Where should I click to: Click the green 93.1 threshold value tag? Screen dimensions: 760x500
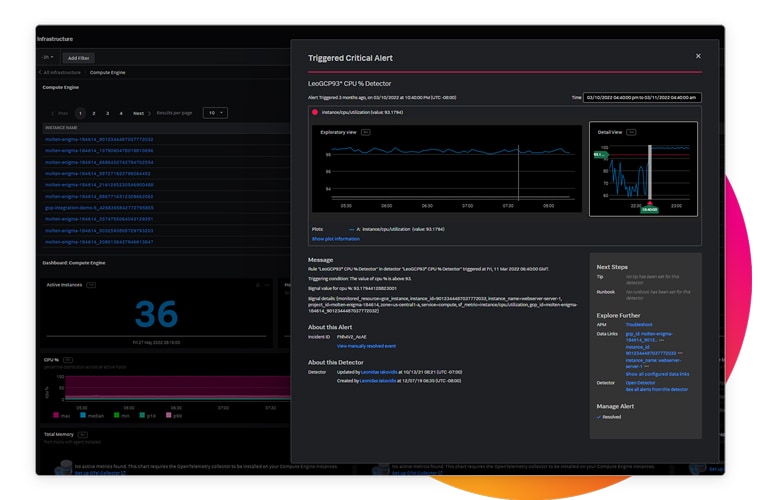(x=600, y=155)
